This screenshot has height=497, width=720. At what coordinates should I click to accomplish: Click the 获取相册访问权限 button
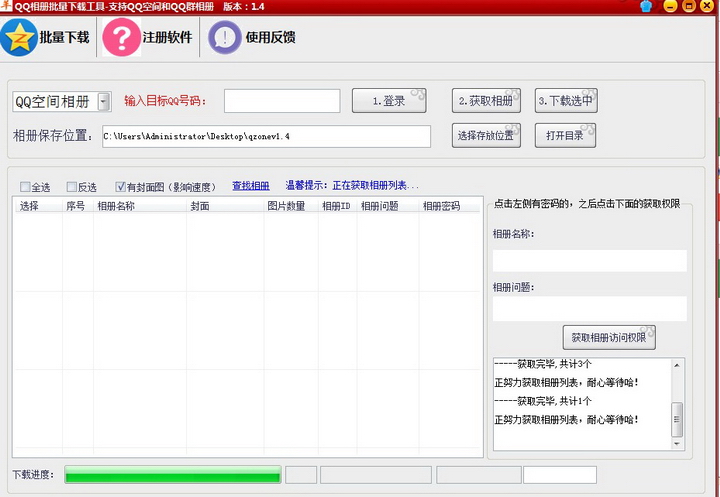(609, 338)
